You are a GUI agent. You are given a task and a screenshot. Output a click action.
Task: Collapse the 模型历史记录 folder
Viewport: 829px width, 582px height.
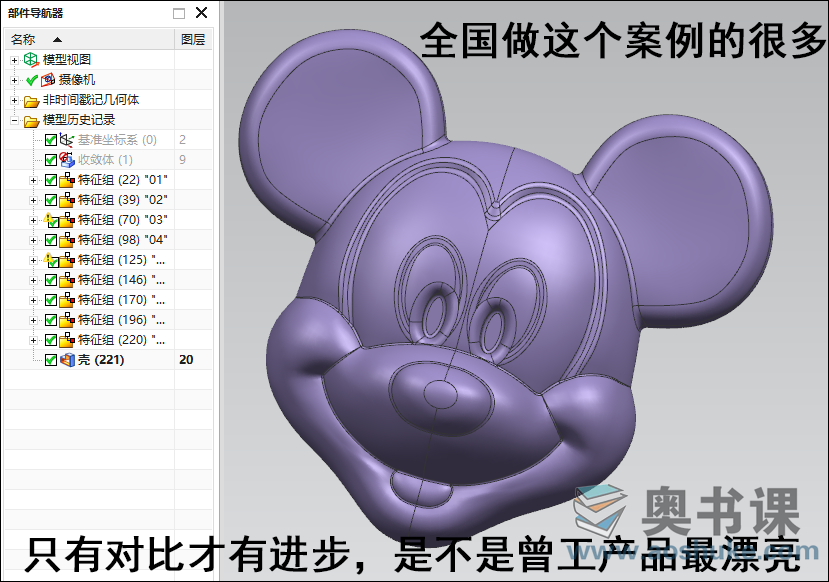pyautogui.click(x=14, y=121)
